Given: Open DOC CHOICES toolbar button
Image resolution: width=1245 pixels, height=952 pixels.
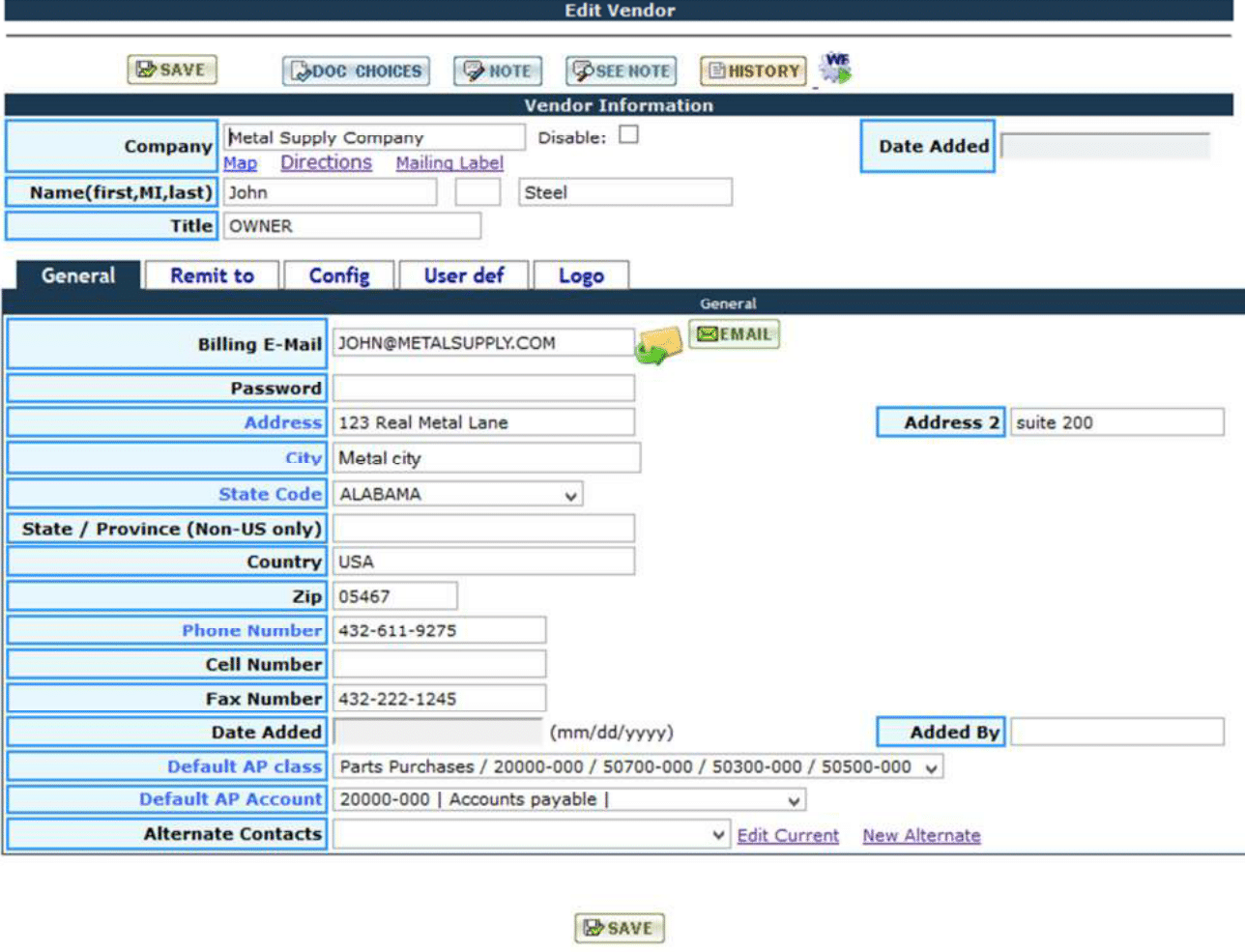Looking at the screenshot, I should click(356, 72).
